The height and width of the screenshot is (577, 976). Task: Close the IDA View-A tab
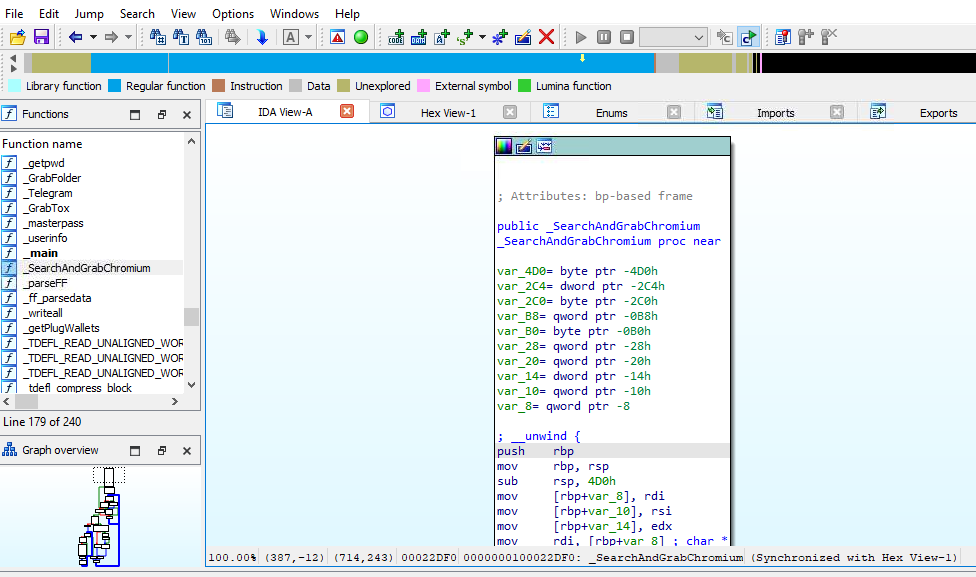347,111
